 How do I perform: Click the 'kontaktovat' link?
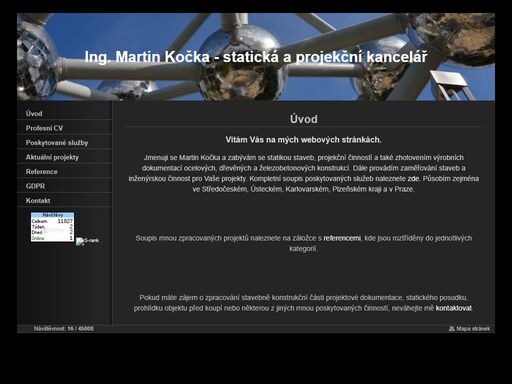[x=454, y=308]
